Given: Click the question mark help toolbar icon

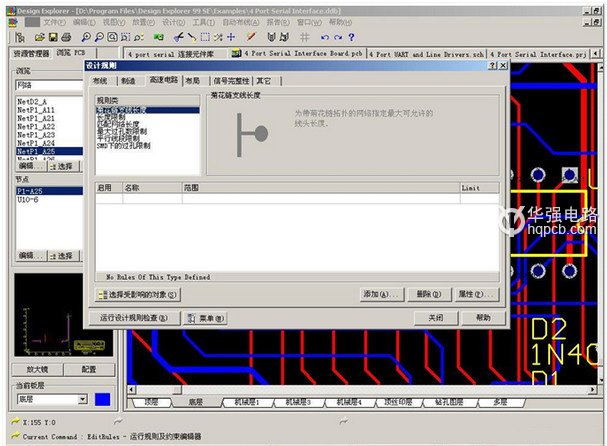Looking at the screenshot, I should pyautogui.click(x=352, y=36).
